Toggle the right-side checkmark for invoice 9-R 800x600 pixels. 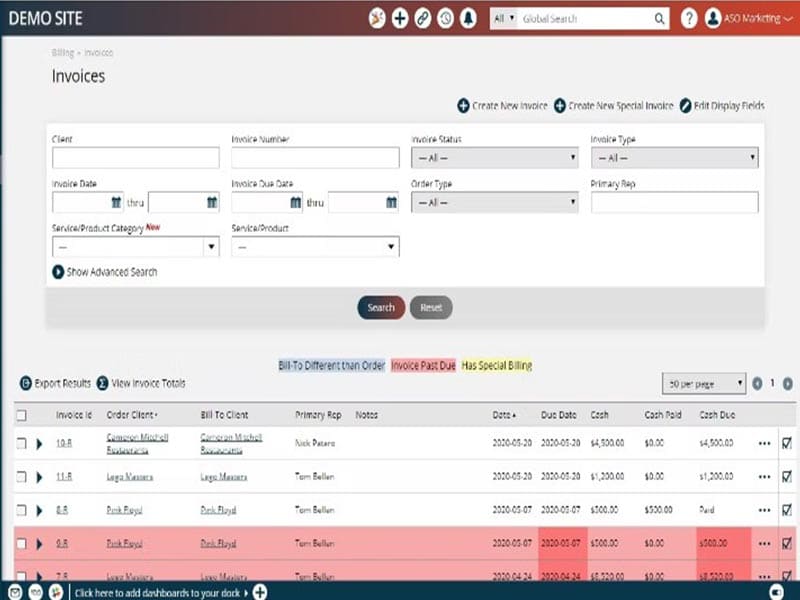(787, 543)
